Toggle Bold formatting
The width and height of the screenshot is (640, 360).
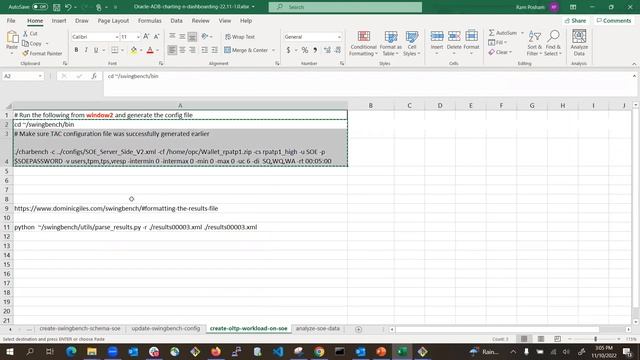76,50
